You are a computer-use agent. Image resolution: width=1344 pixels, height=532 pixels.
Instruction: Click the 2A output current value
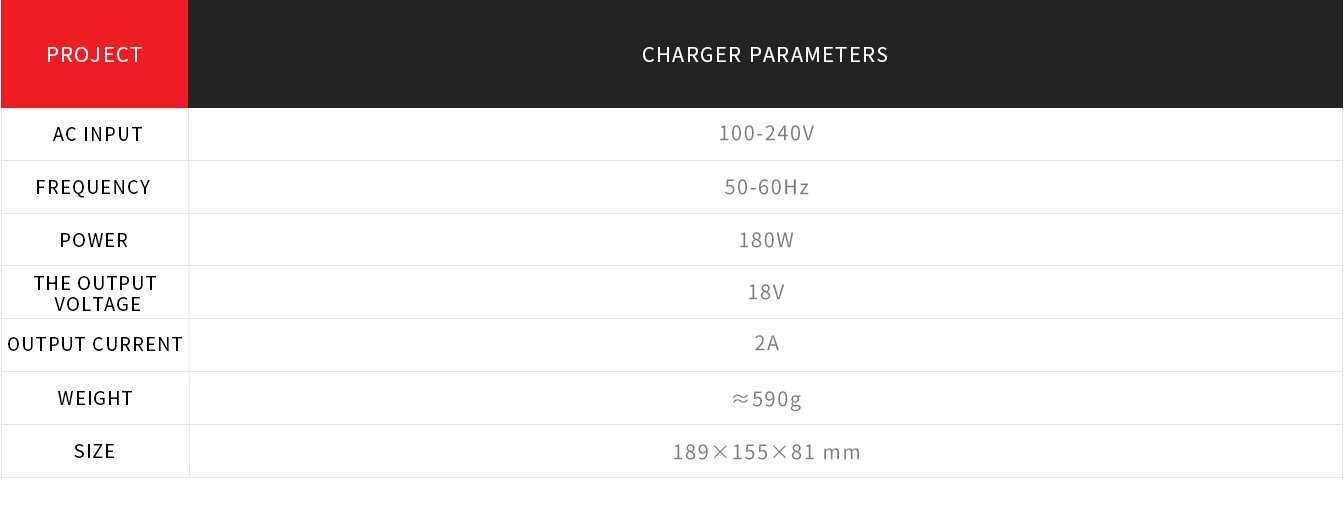coord(766,344)
